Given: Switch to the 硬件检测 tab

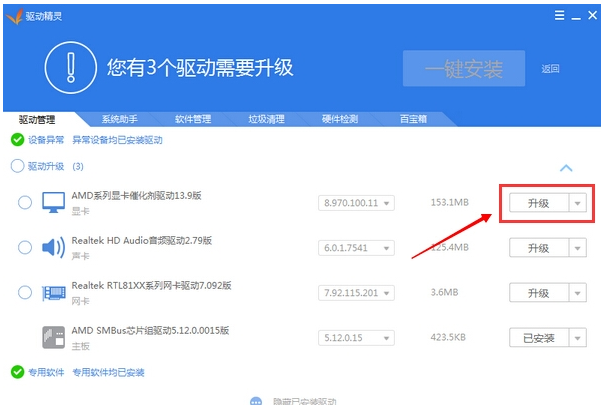Looking at the screenshot, I should [x=339, y=119].
